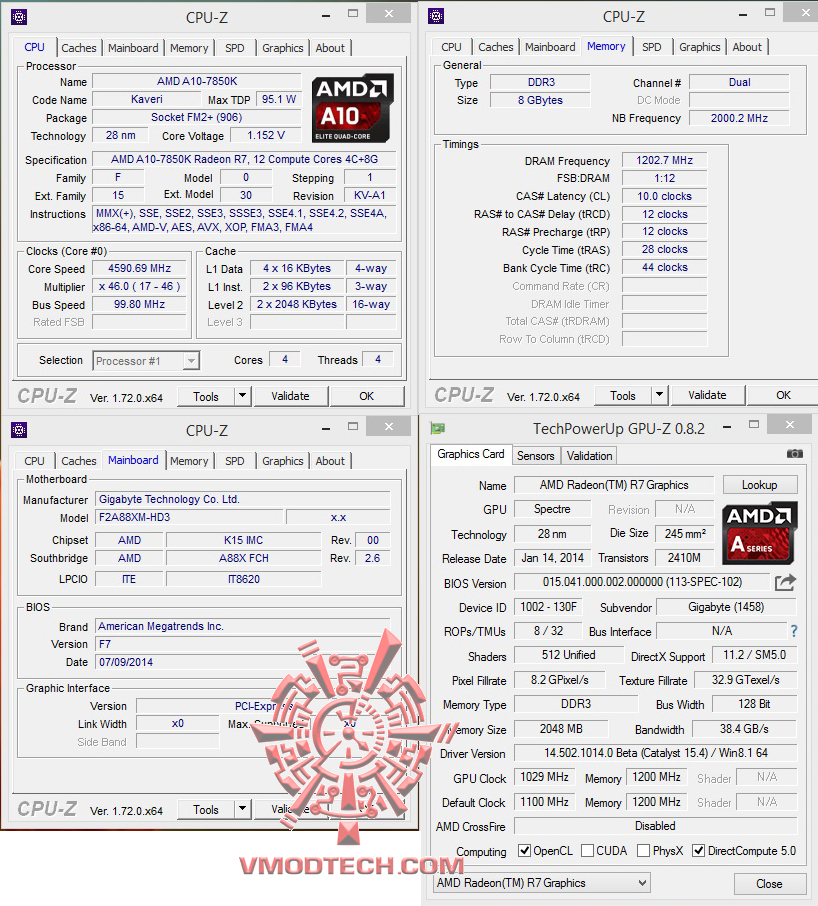This screenshot has height=906, width=818.
Task: Click the Multiplier value x 46.0
Action: pyautogui.click(x=139, y=287)
